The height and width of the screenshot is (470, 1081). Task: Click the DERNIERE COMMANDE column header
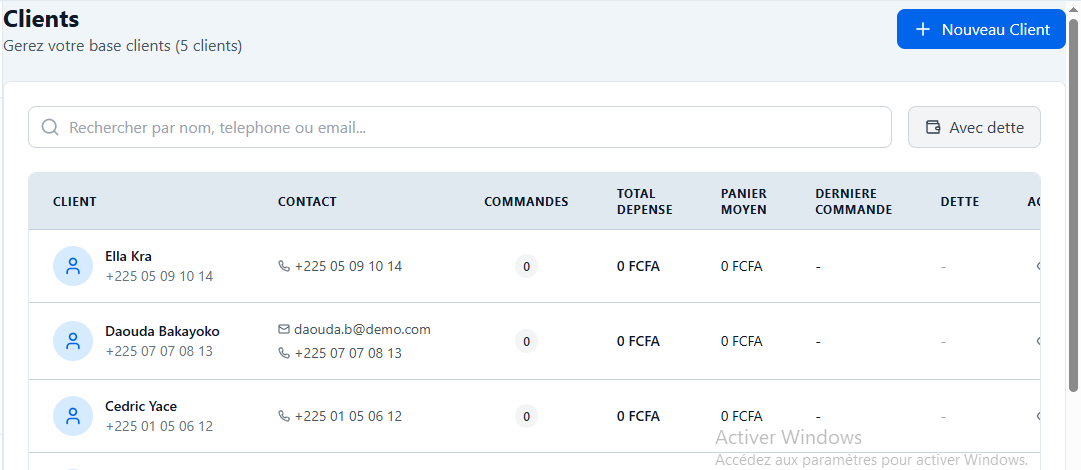853,202
